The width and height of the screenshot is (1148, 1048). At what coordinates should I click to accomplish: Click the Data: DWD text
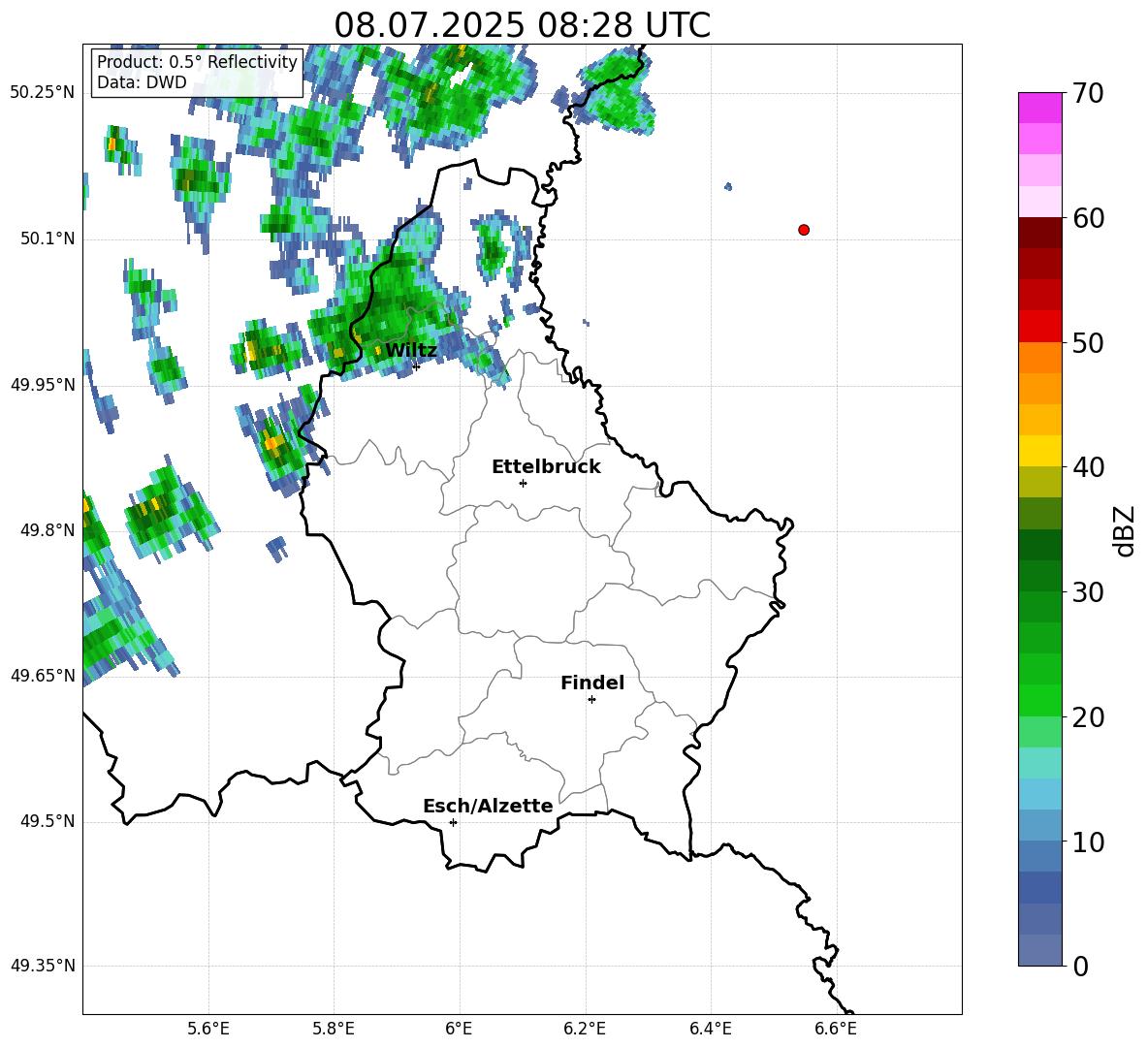(142, 82)
